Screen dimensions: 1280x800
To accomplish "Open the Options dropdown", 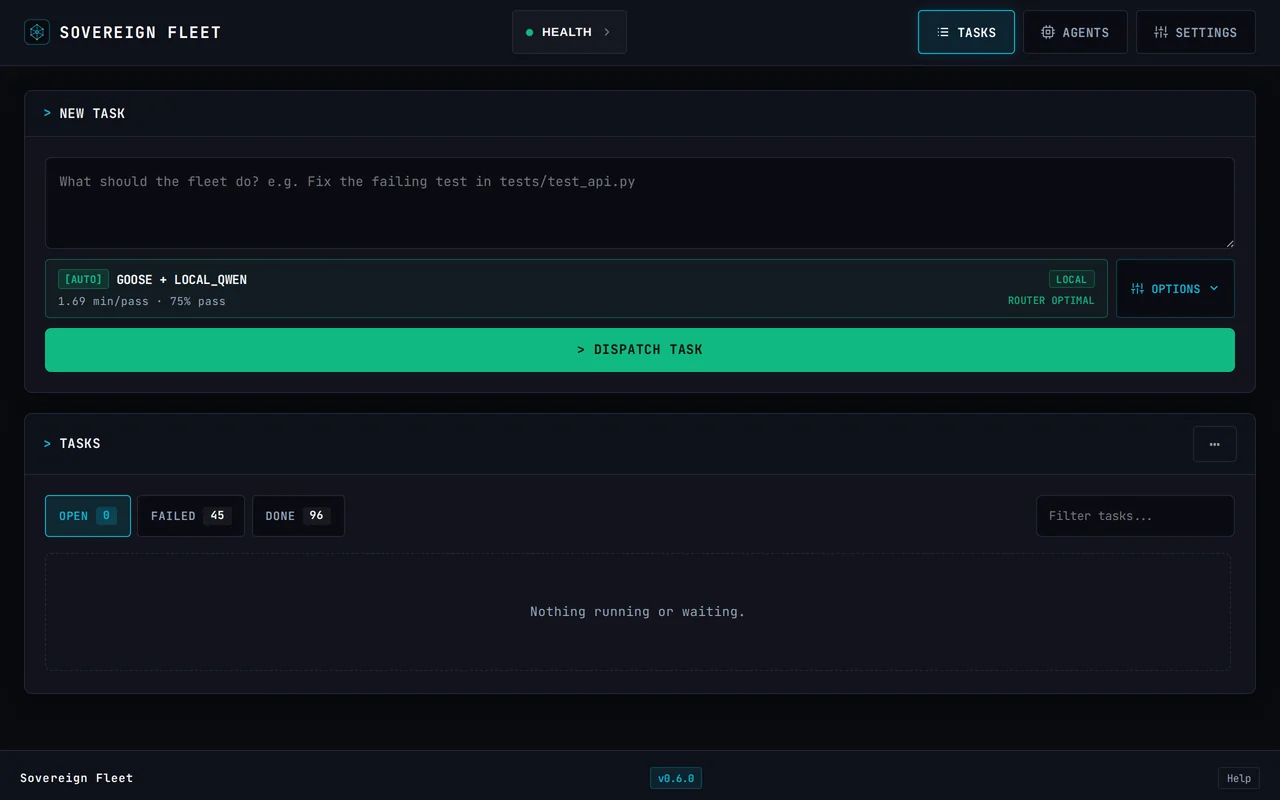I will click(x=1175, y=289).
